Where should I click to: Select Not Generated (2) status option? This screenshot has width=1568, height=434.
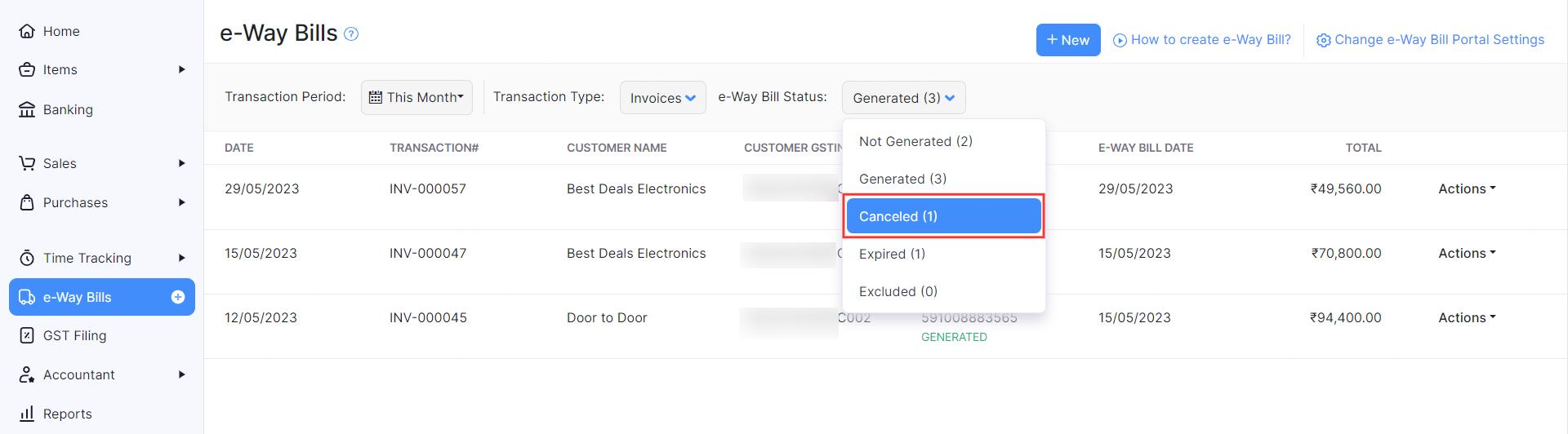tap(915, 141)
